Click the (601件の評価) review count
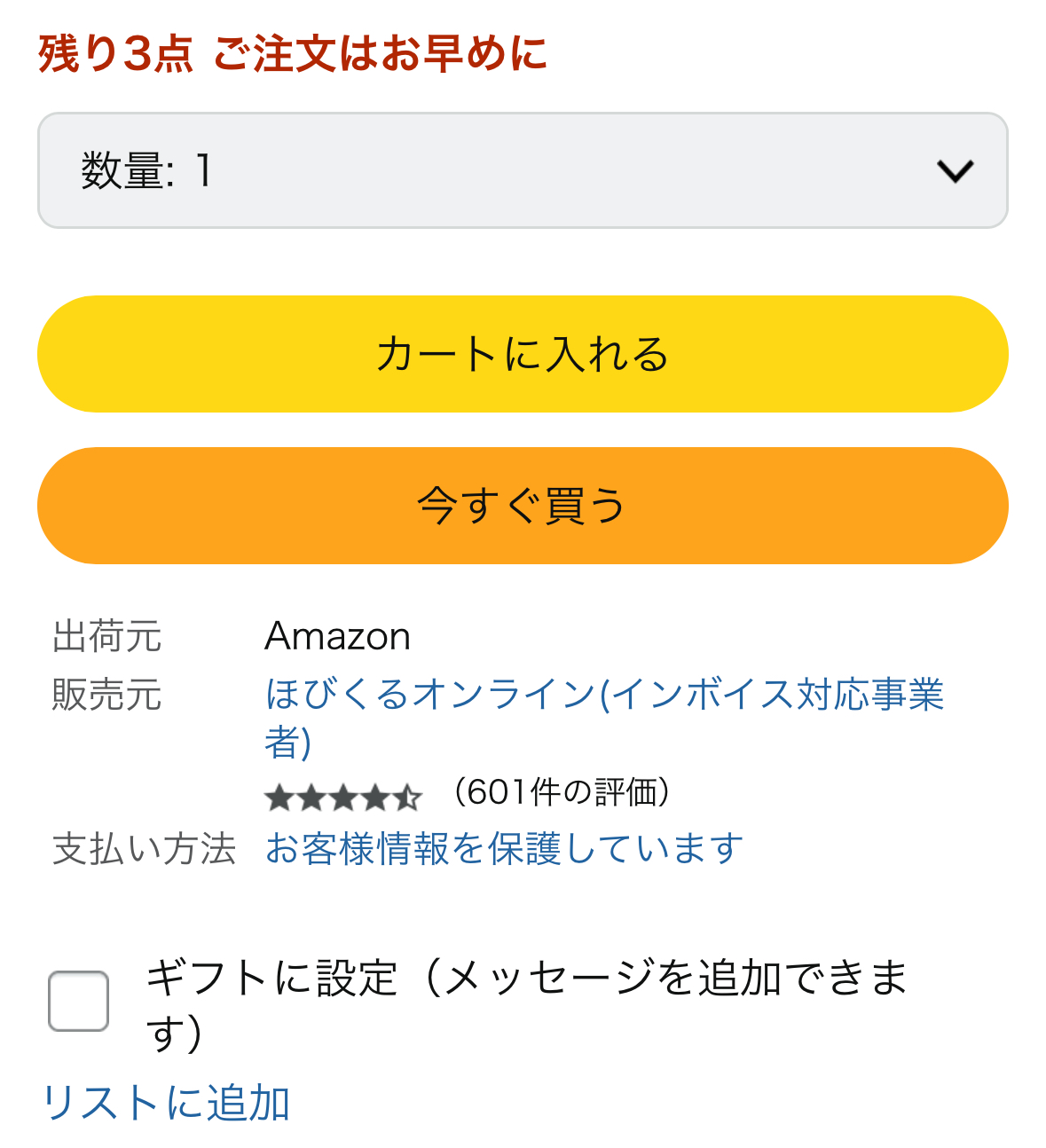This screenshot has height=1148, width=1046. pyautogui.click(x=562, y=792)
